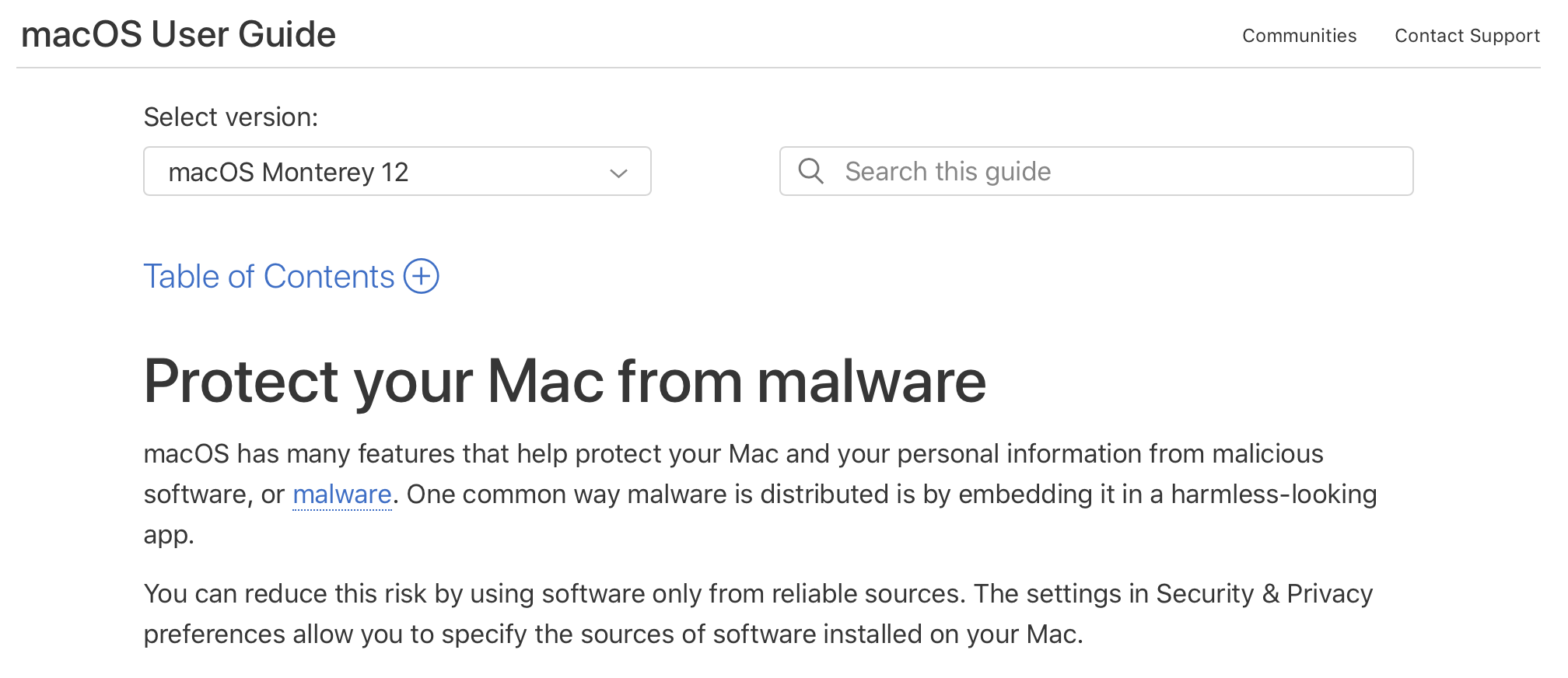
Task: Click the "Protect your Mac from malware" heading
Action: pyautogui.click(x=565, y=381)
